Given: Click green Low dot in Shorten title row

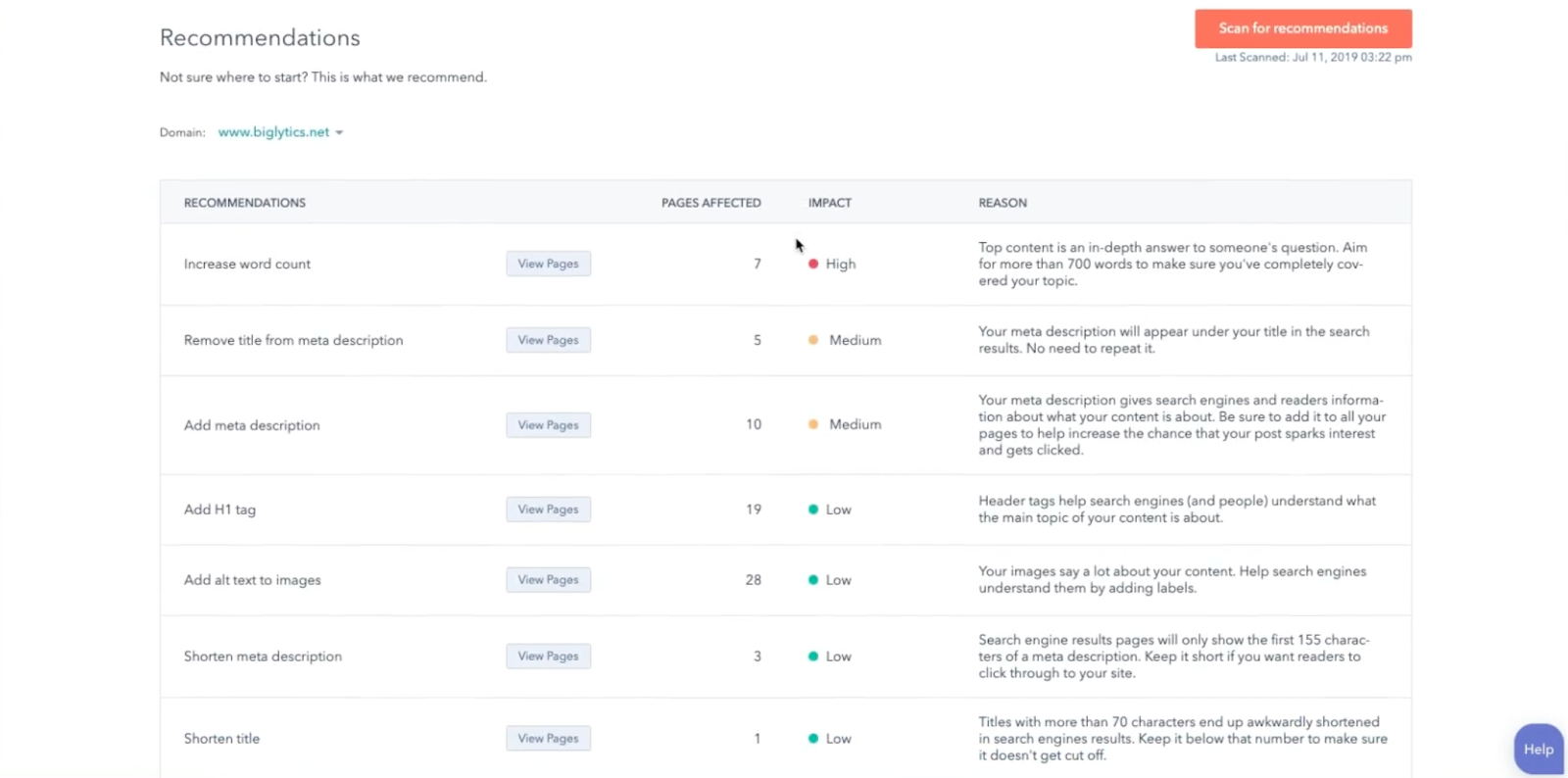Looking at the screenshot, I should coord(813,739).
